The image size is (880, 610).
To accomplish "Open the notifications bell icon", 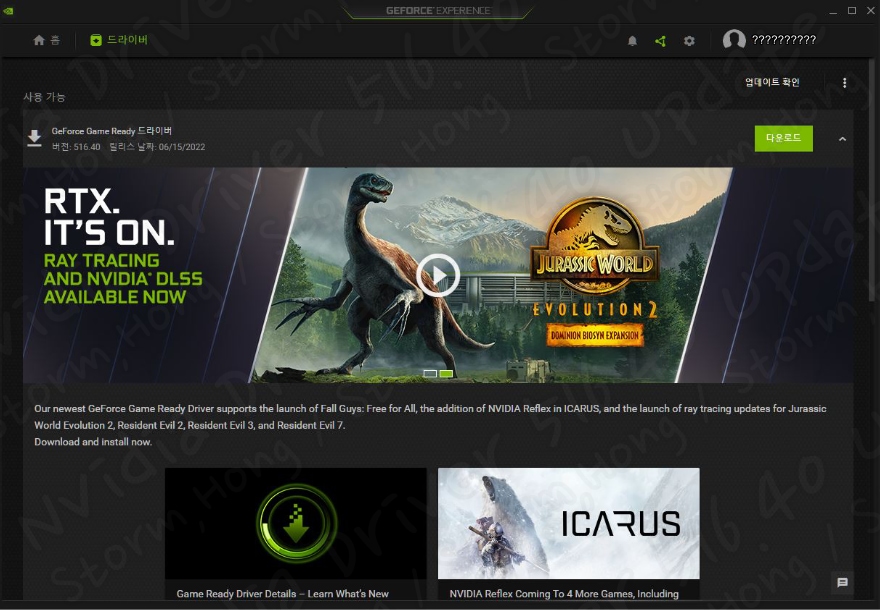I will tap(632, 41).
